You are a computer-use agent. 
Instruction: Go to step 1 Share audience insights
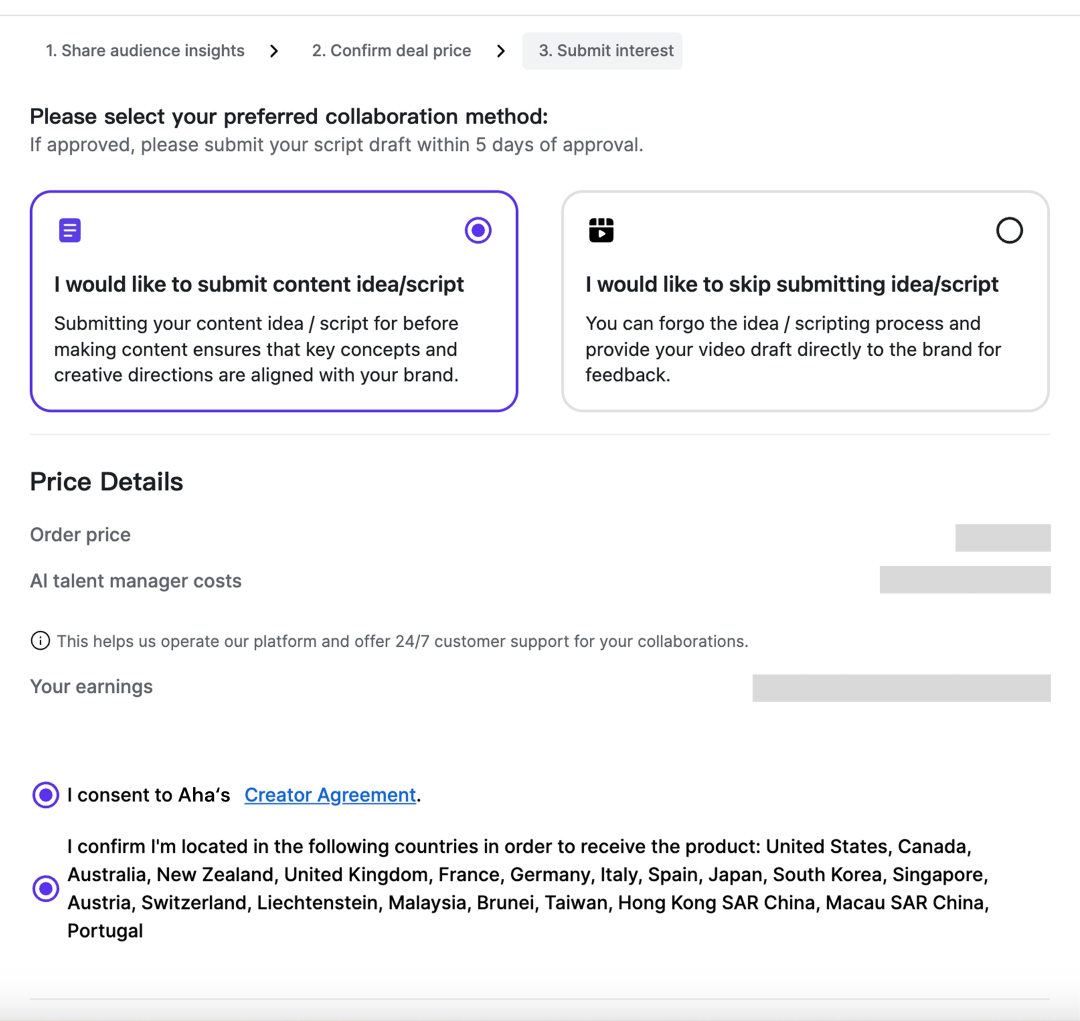[145, 51]
